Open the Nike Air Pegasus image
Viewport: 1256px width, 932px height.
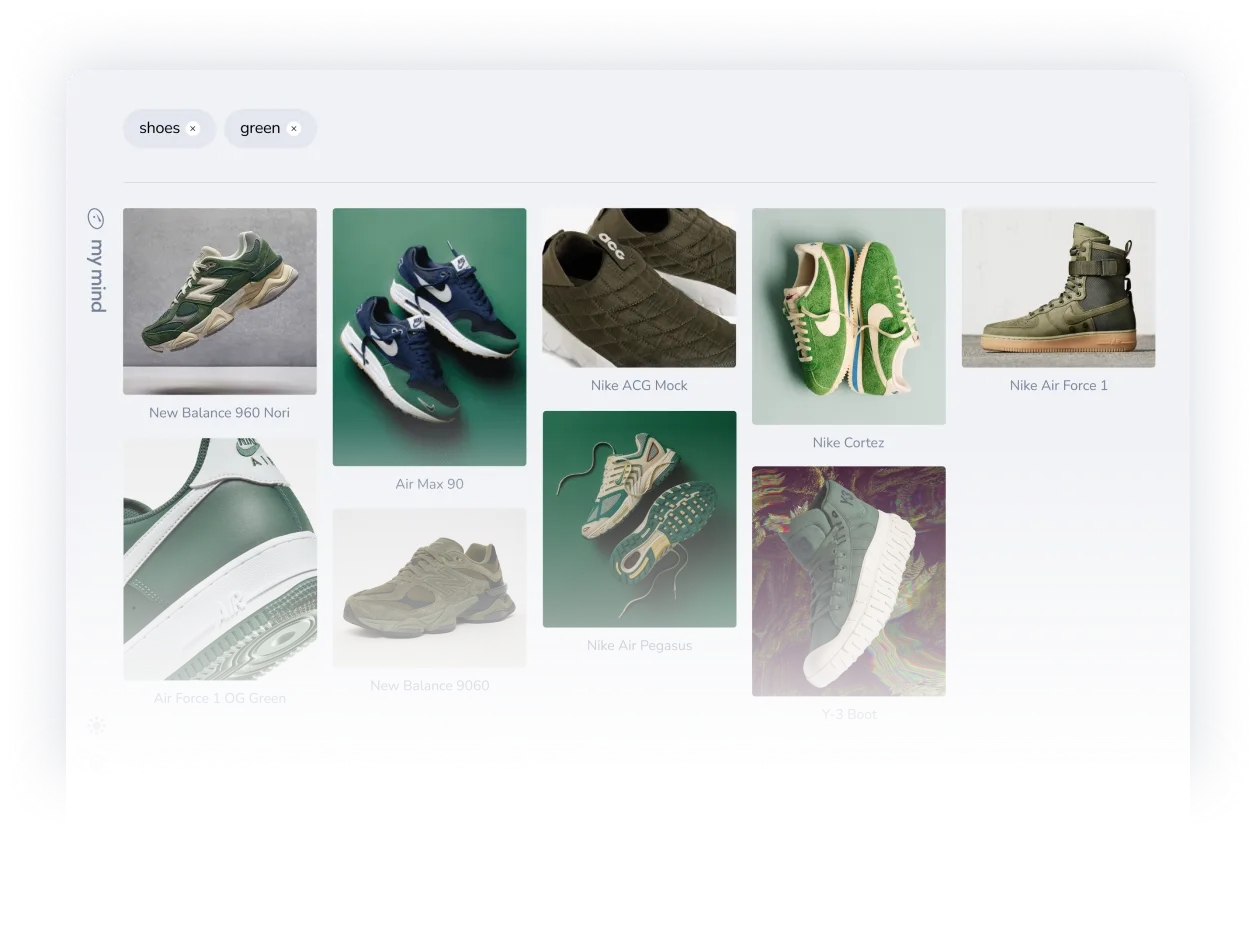click(x=639, y=519)
